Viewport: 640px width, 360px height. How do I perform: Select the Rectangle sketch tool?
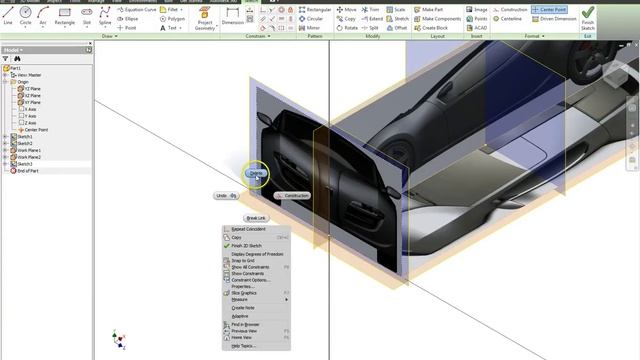point(64,16)
